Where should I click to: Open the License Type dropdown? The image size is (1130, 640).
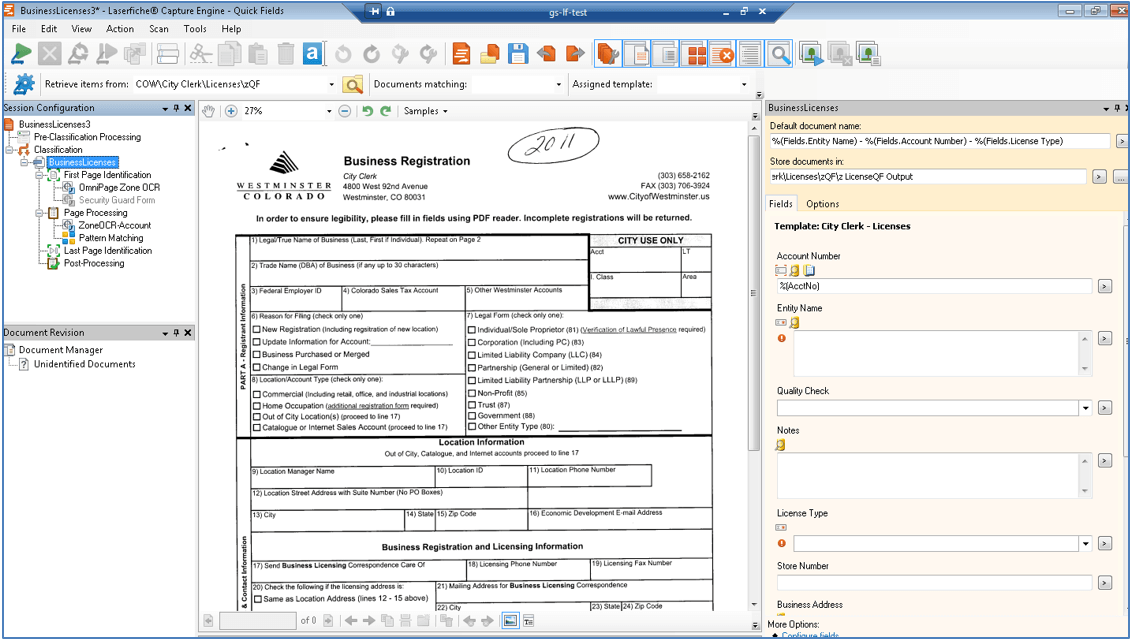click(1085, 543)
